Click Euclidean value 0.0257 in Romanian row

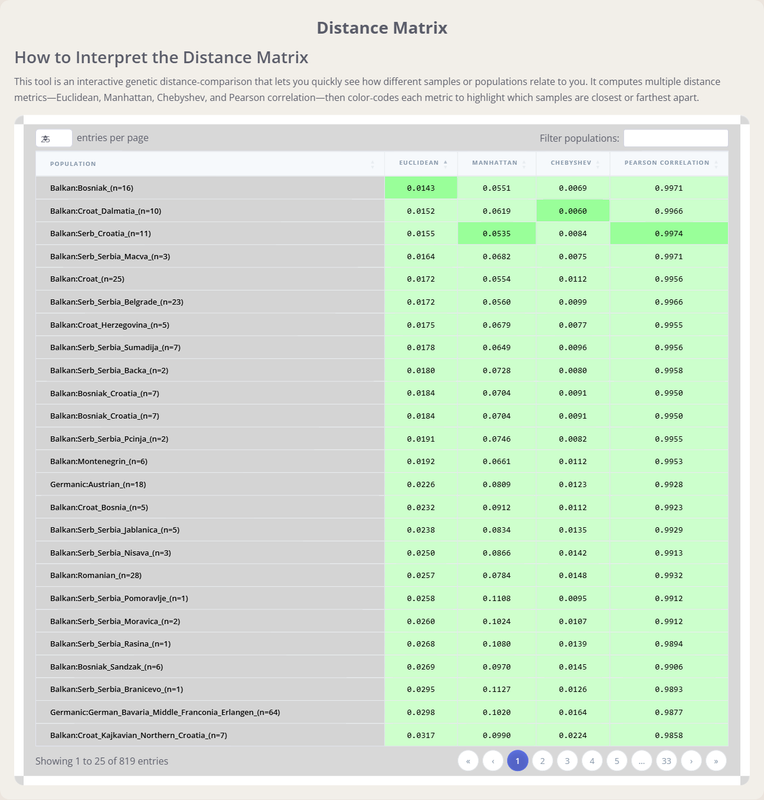coord(421,575)
